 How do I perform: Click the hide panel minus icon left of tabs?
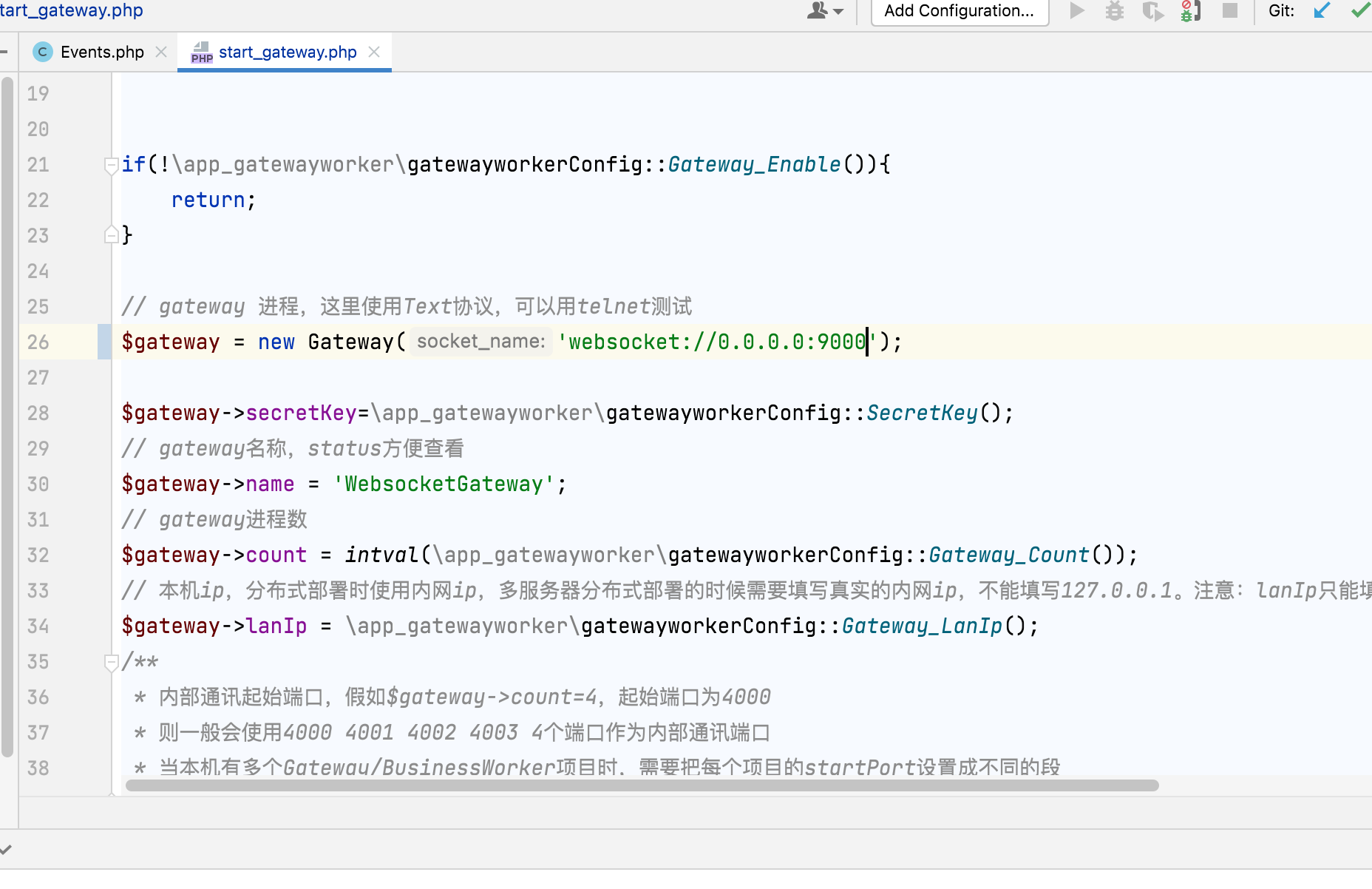pos(4,52)
